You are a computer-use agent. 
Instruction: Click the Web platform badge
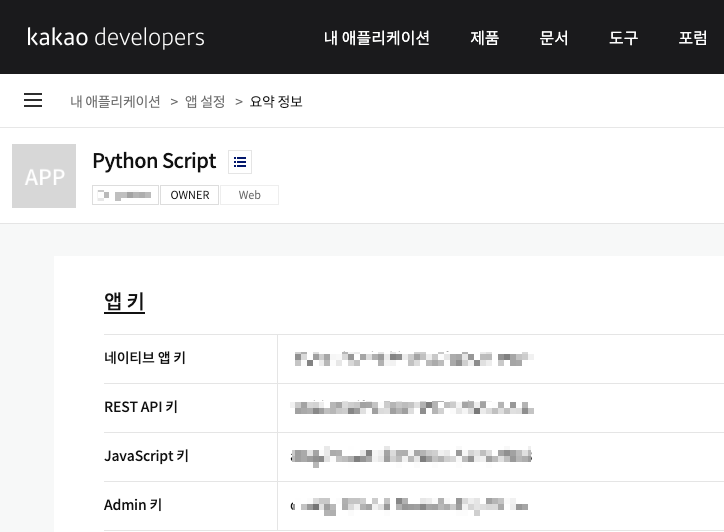pos(249,195)
